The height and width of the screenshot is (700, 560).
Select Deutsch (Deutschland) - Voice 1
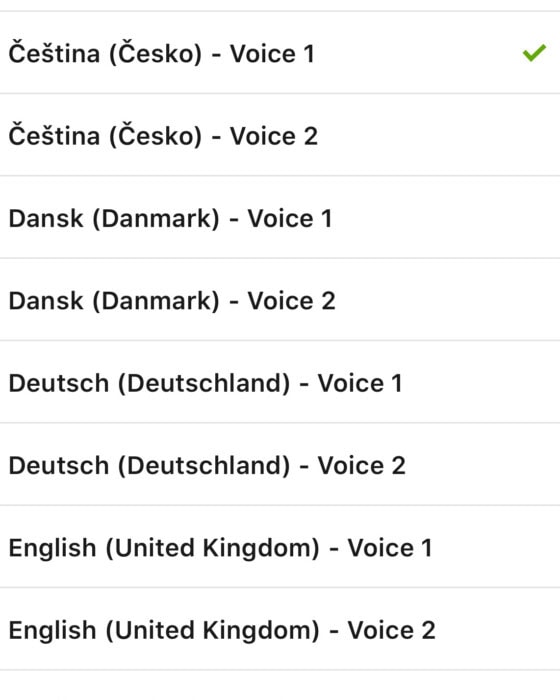pyautogui.click(x=280, y=382)
